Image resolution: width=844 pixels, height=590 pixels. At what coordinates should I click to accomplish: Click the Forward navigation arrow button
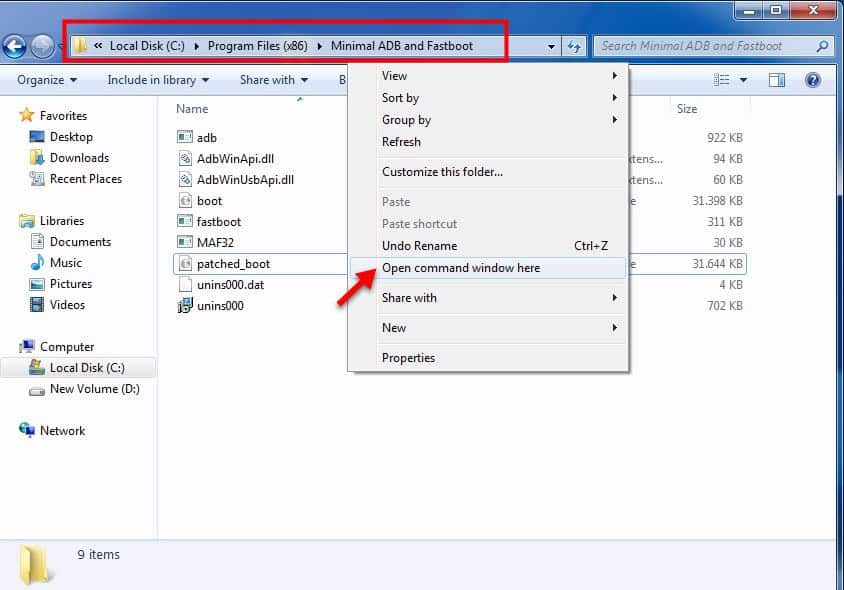coord(42,46)
